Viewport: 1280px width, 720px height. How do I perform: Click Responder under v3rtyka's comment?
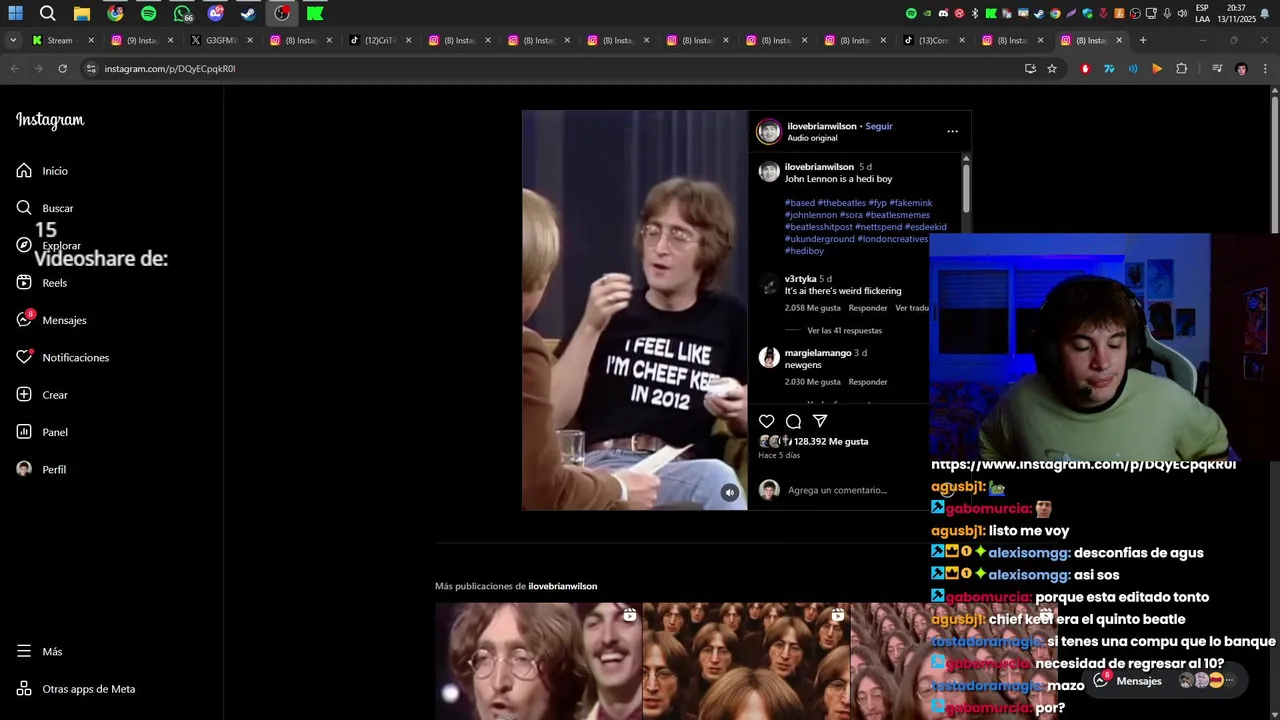click(868, 308)
